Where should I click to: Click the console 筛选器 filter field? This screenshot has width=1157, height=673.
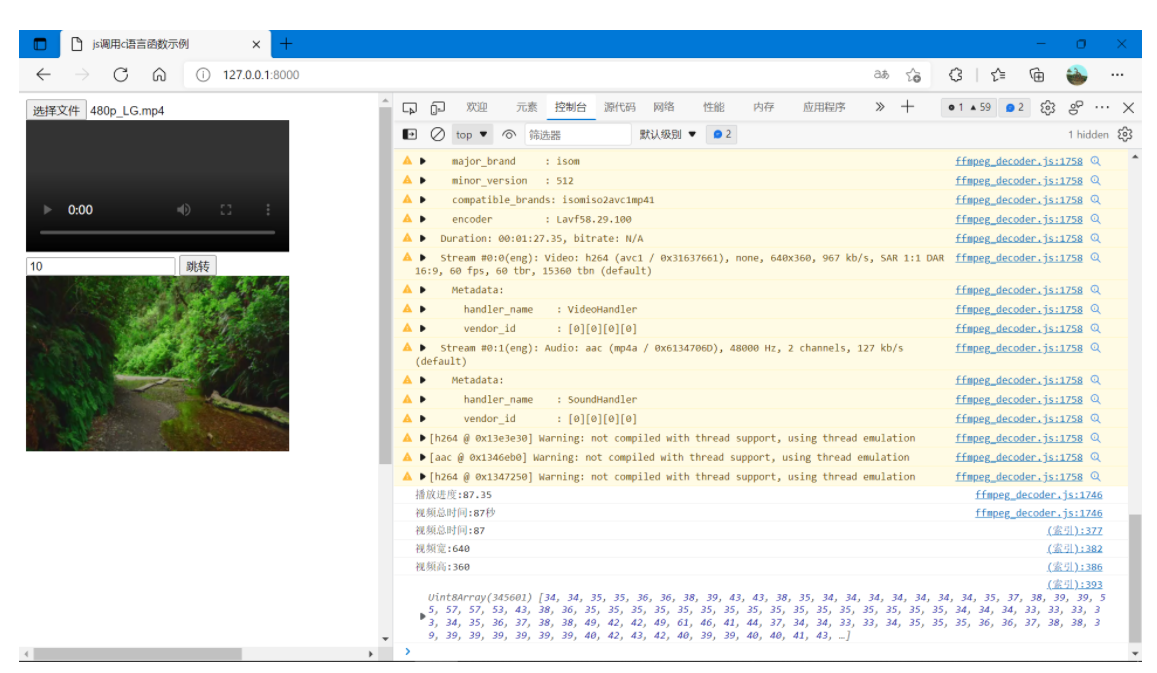[x=576, y=134]
